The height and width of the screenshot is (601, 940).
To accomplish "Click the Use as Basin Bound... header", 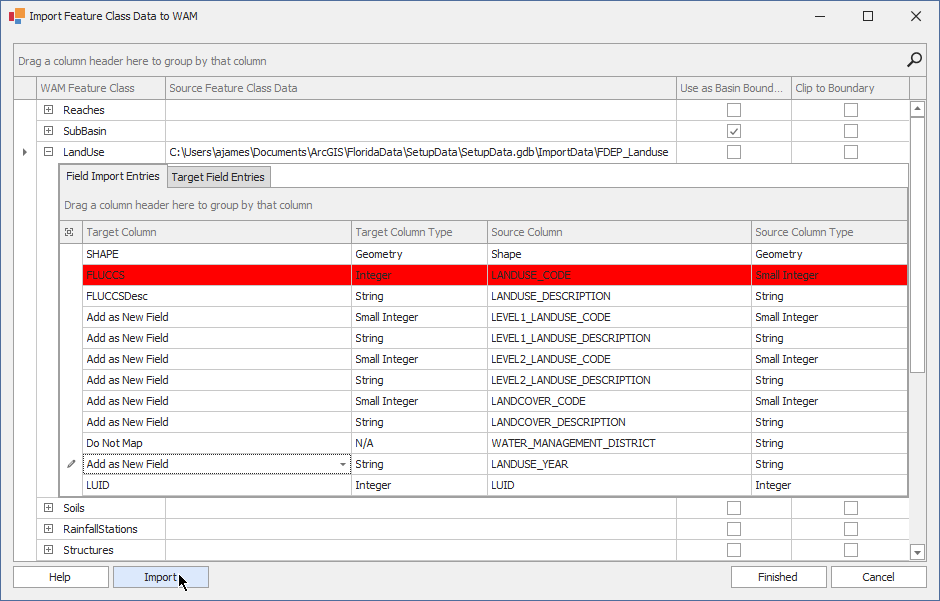I will 734,88.
